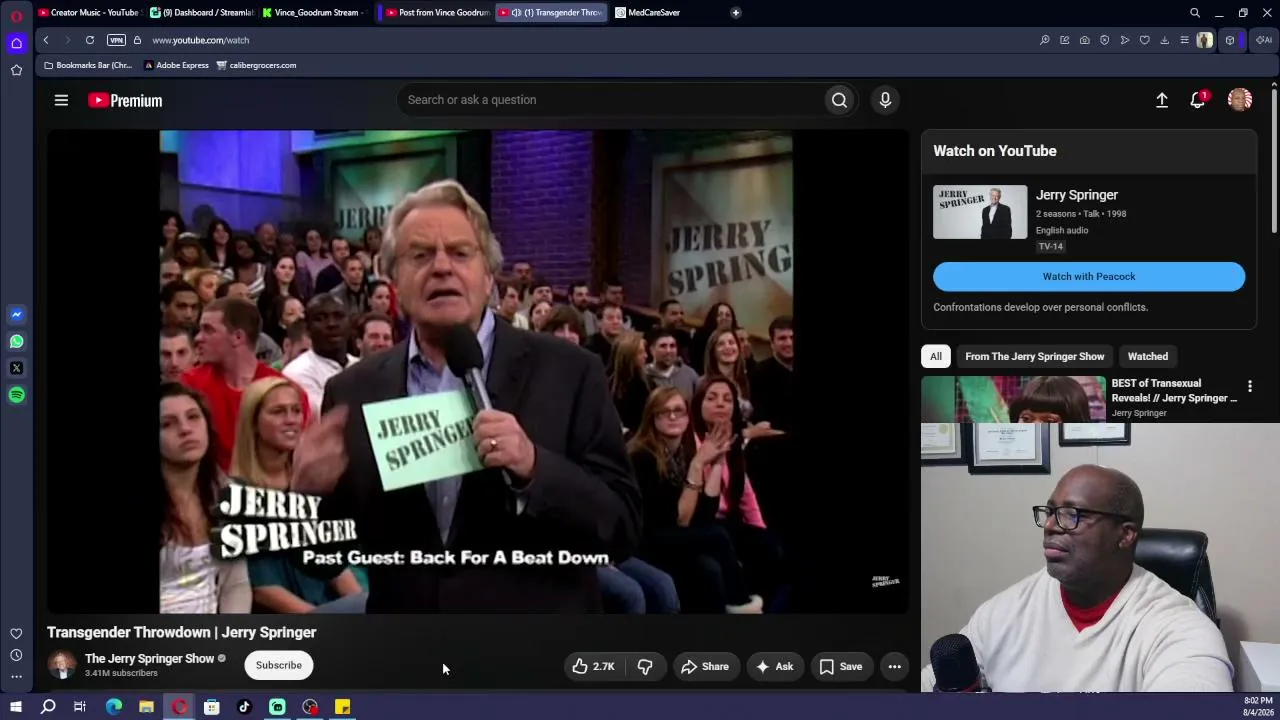
Task: Open the sidebar history clock icon
Action: (16, 655)
